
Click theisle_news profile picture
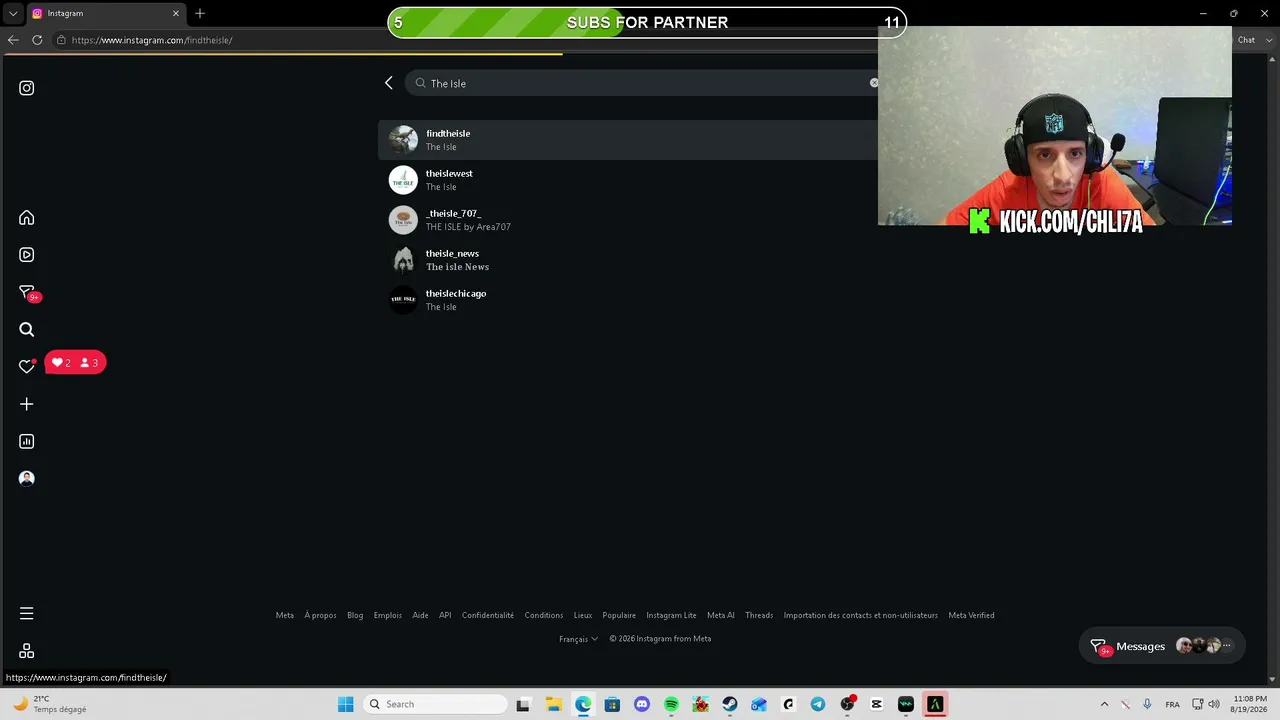point(403,260)
